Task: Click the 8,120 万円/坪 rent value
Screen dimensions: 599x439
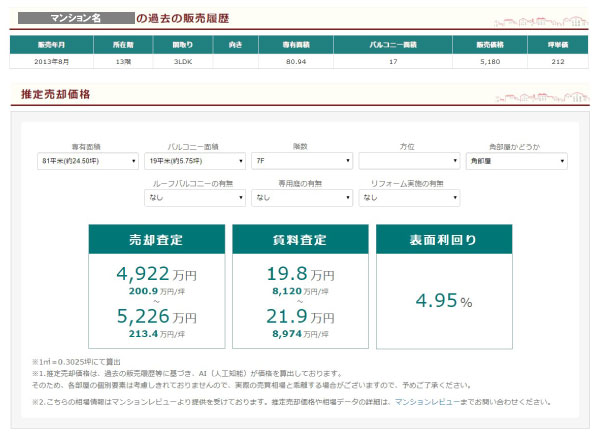Action: click(x=300, y=291)
